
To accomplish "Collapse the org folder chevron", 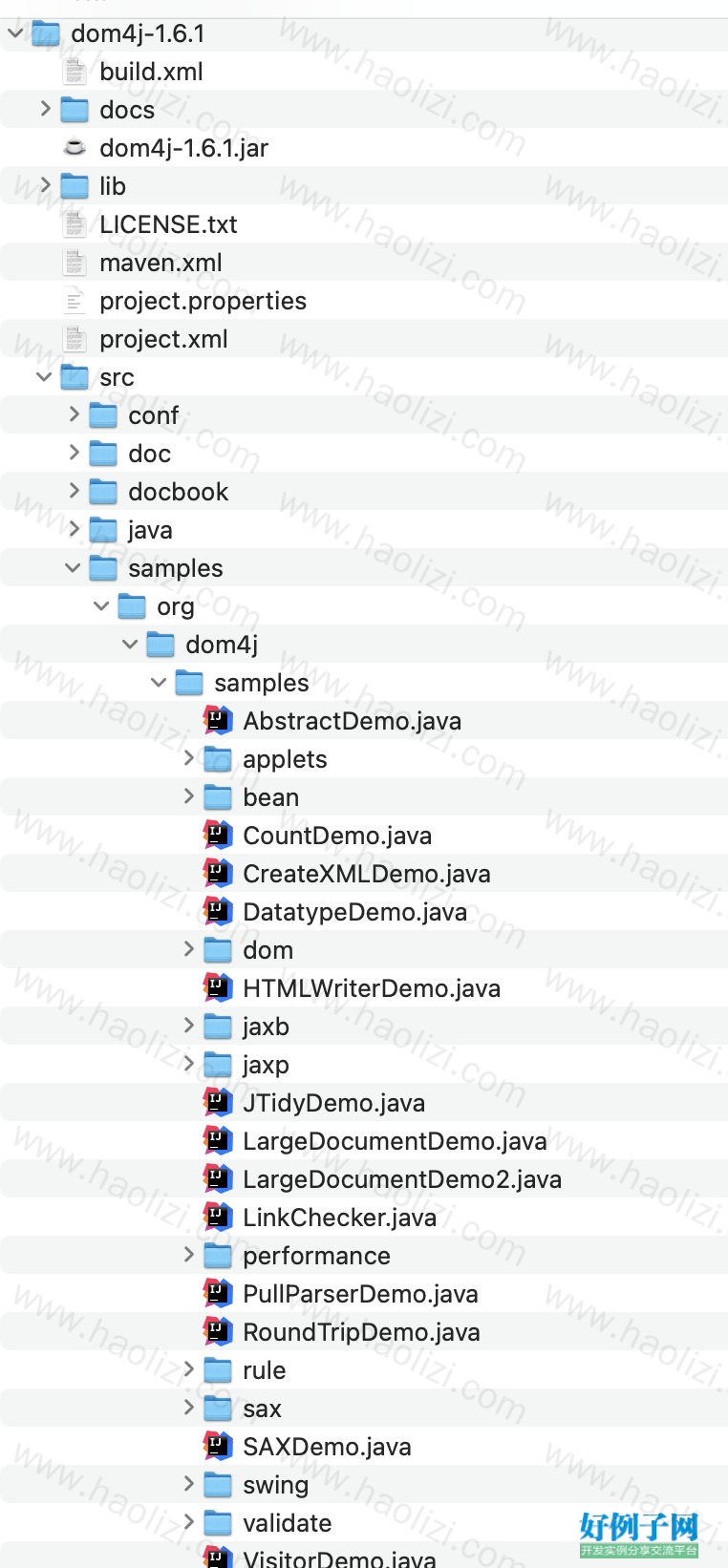I will pos(101,606).
